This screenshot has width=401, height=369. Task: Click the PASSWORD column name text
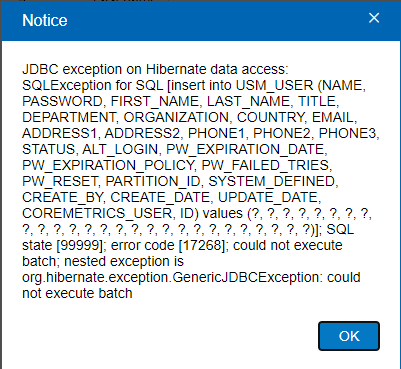point(62,102)
